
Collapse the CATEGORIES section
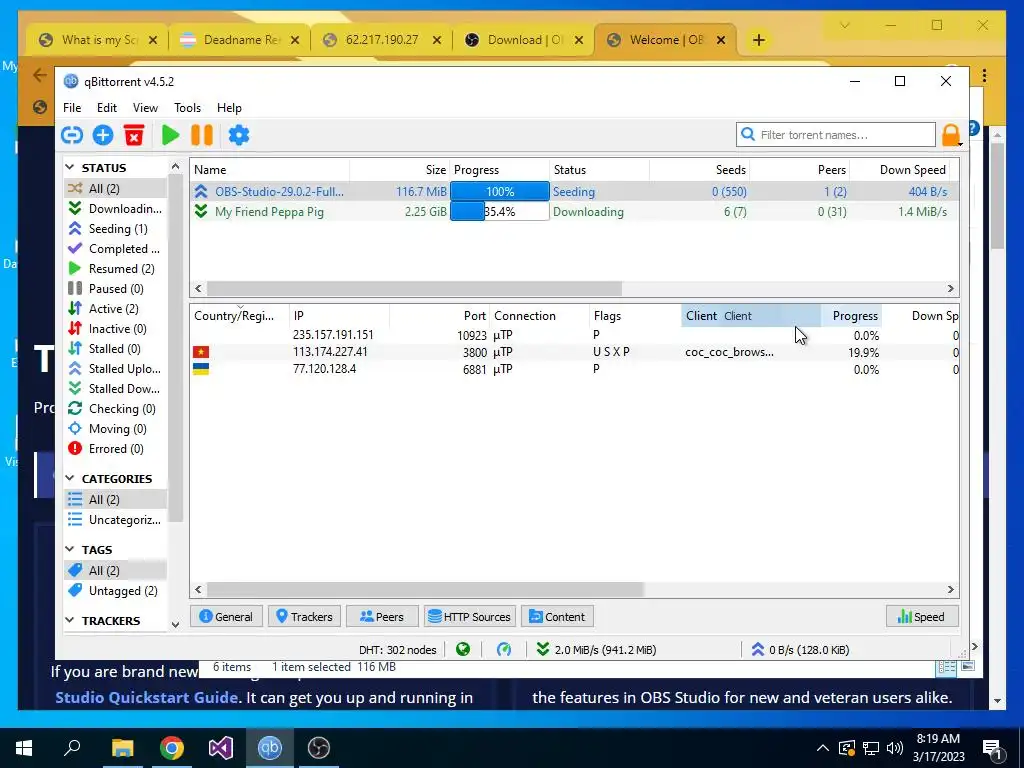point(70,479)
